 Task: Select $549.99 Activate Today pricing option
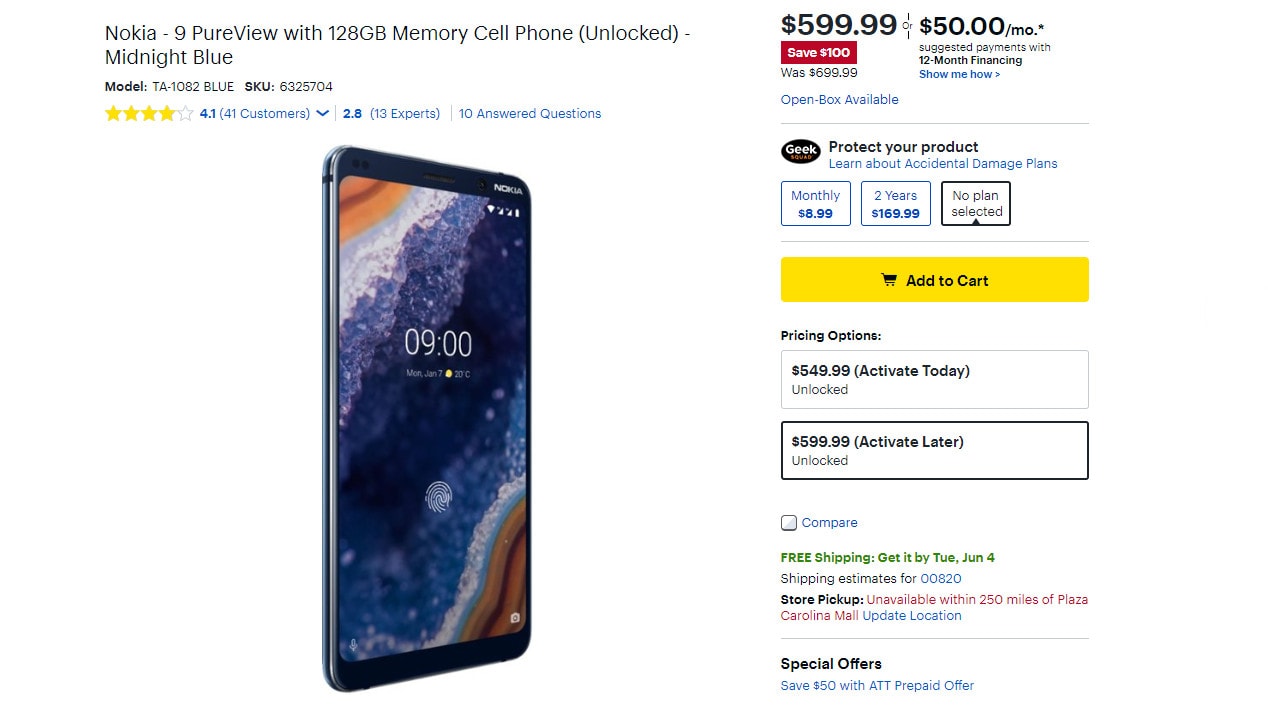pyautogui.click(x=934, y=379)
